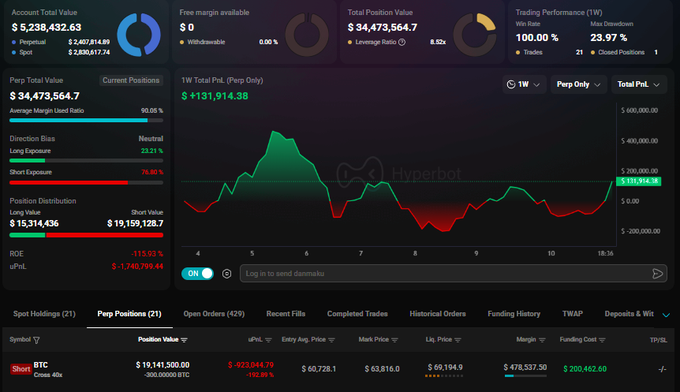The height and width of the screenshot is (392, 680).
Task: Click the BTC symbol name in the positions table
Action: pyautogui.click(x=41, y=365)
